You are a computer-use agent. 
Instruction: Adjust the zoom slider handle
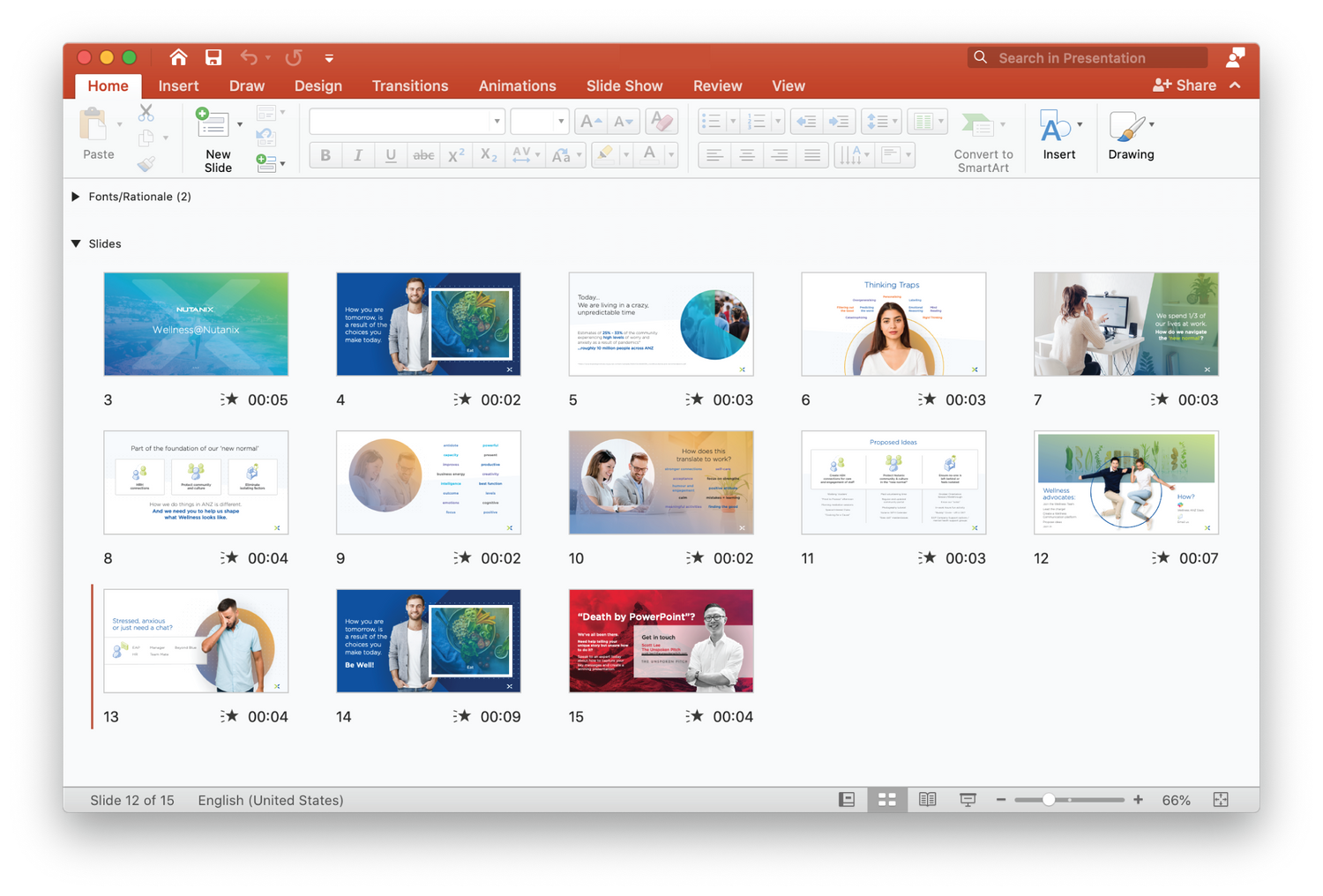tap(1049, 800)
